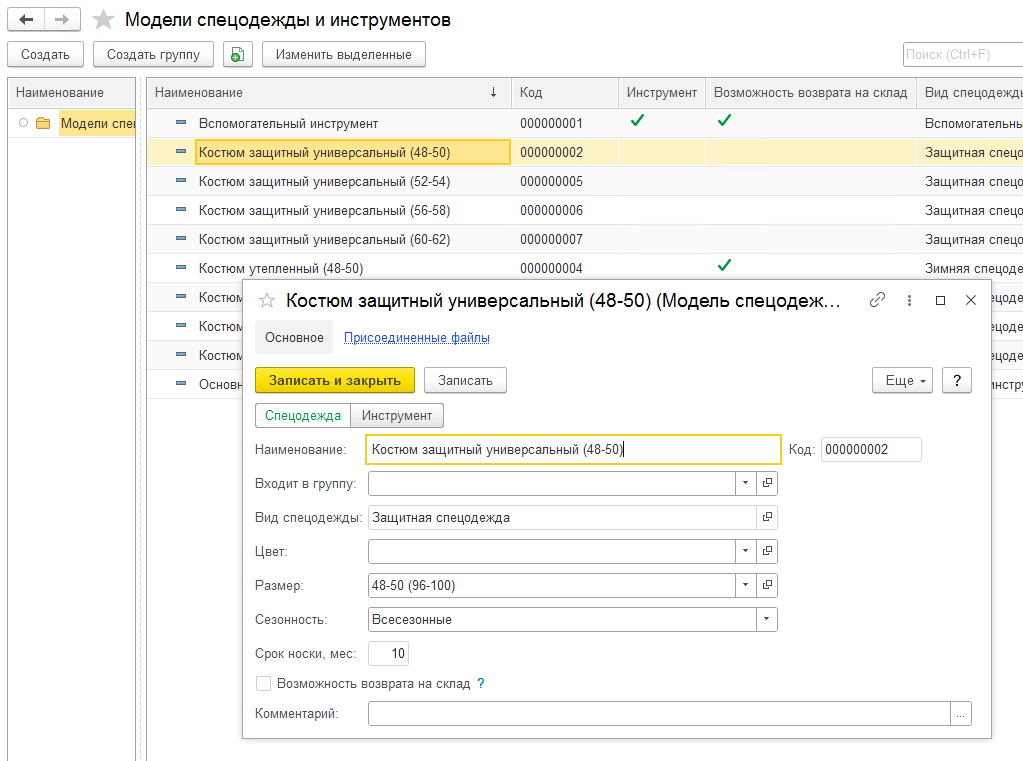
Task: Select the Модели спецодежды folder radio marker
Action: click(23, 123)
